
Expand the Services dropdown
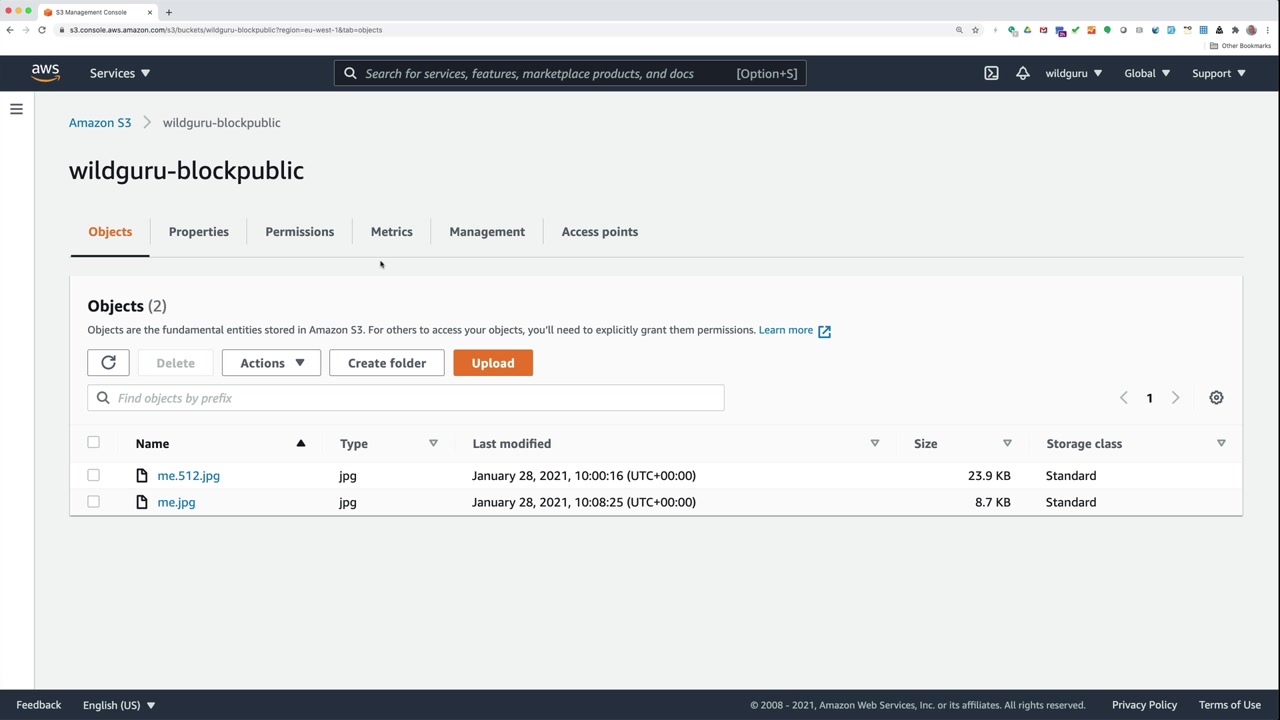click(120, 73)
